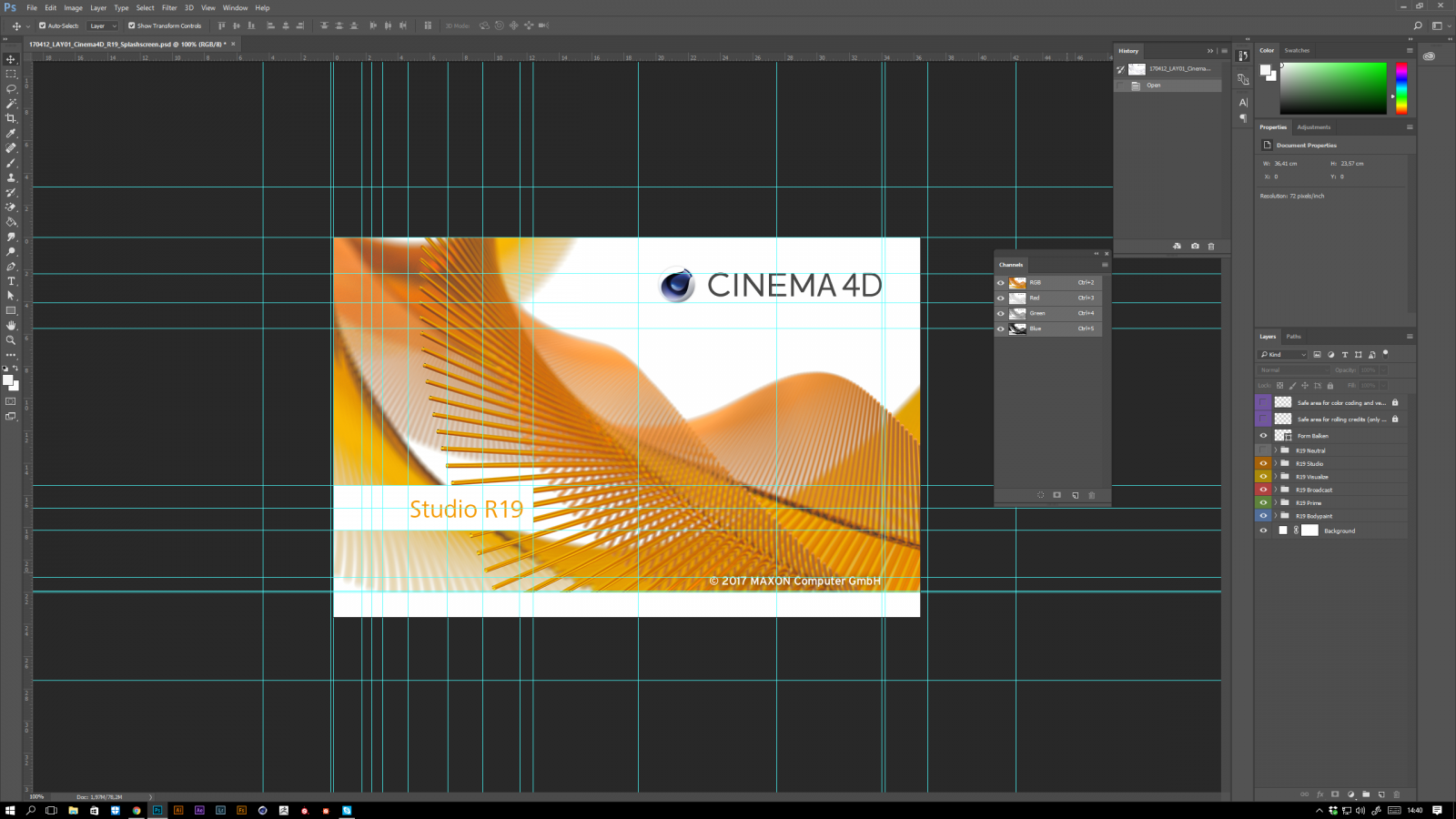The image size is (1456, 819).
Task: Select the Smudge tool
Action: (11, 237)
